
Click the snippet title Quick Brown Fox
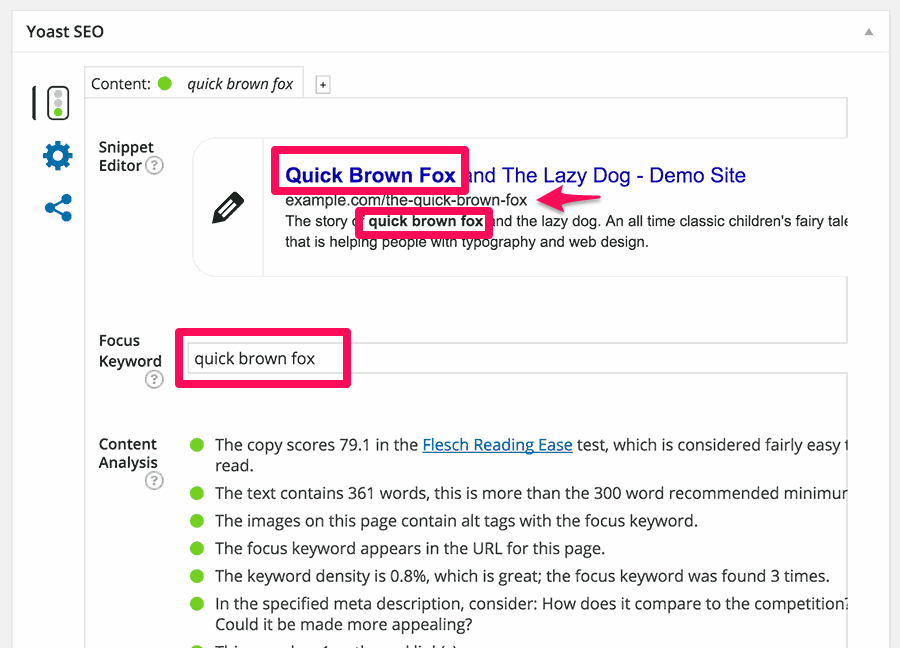(x=370, y=175)
